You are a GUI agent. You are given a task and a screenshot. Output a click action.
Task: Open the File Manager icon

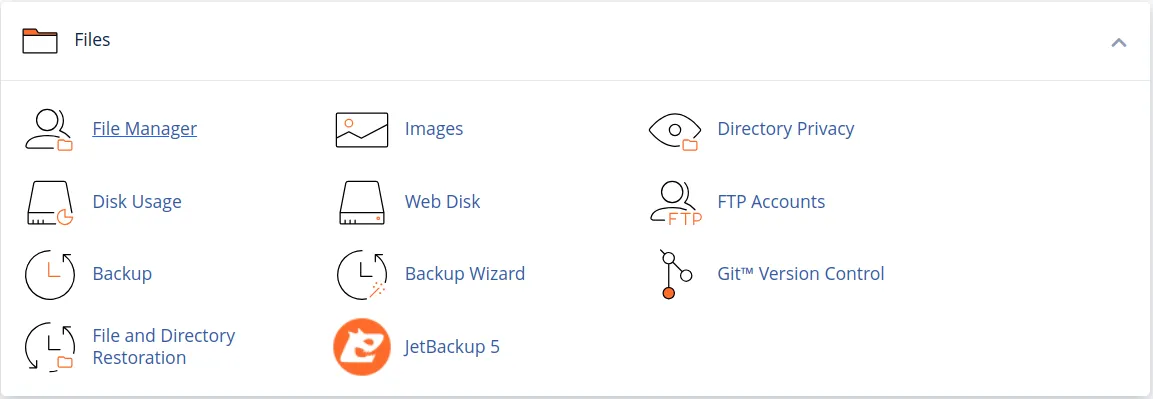point(49,130)
